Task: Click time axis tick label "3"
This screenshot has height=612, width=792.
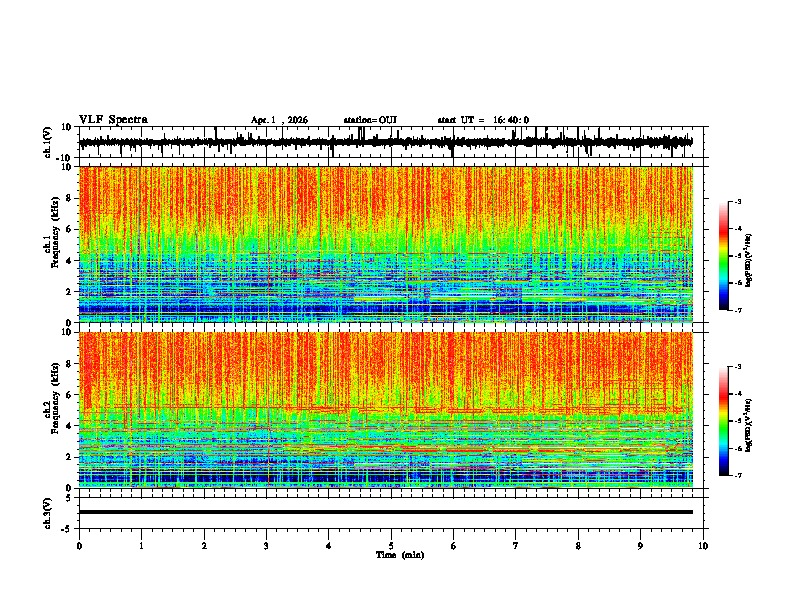Action: [x=266, y=546]
